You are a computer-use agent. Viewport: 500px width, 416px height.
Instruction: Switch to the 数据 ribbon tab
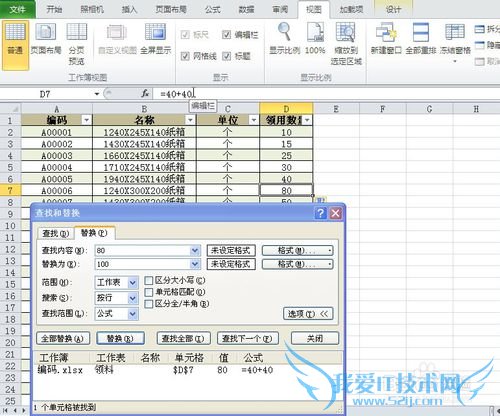246,9
